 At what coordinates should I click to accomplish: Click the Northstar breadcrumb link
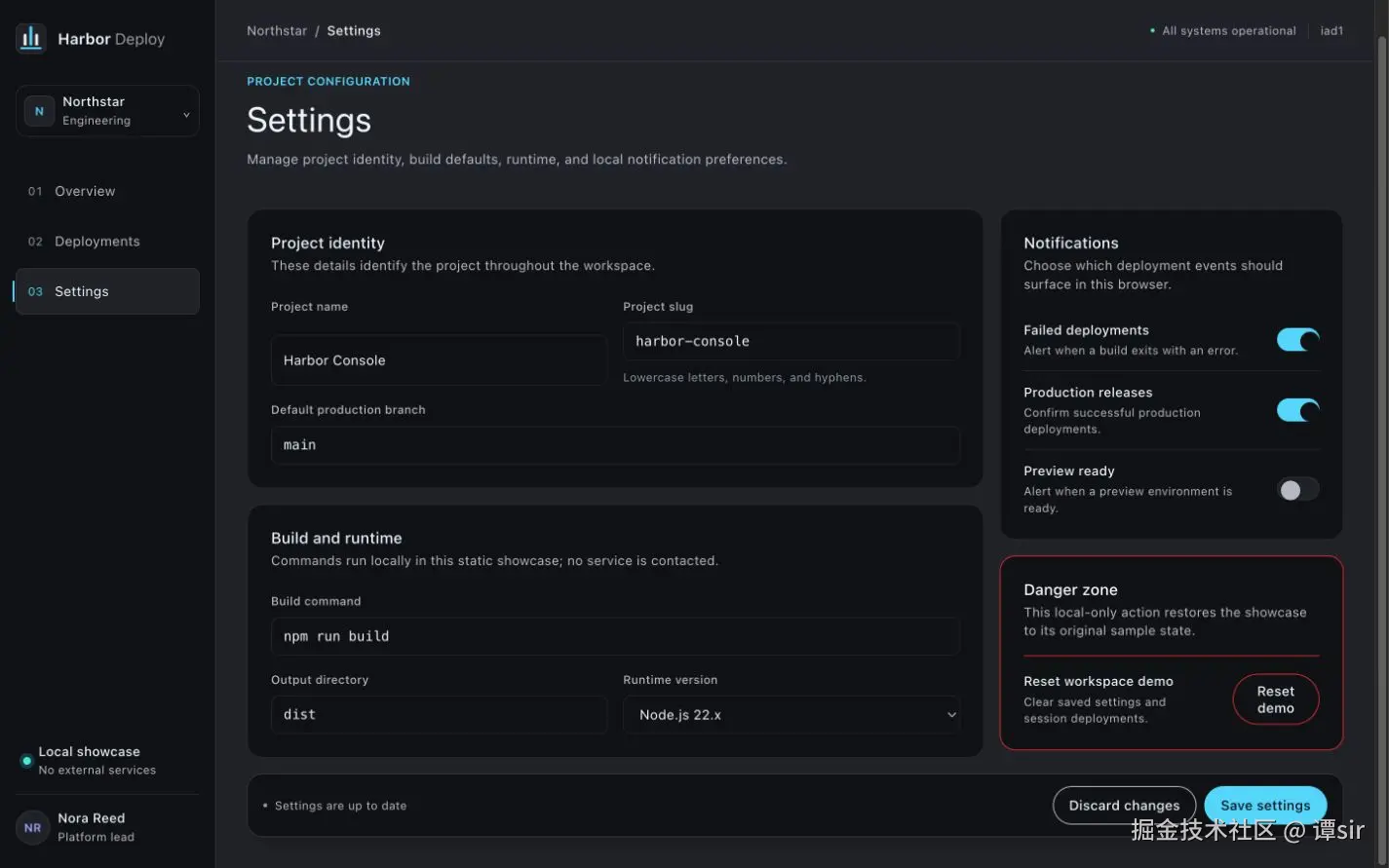[x=277, y=31]
